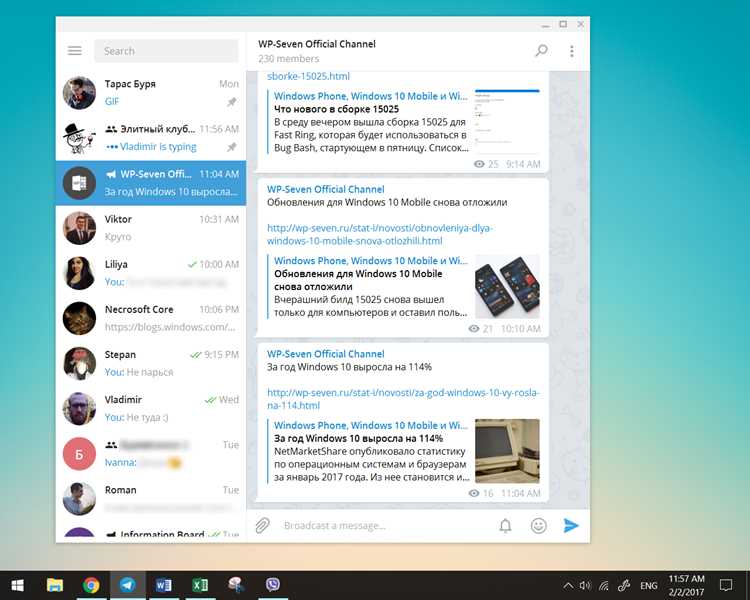750x600 pixels.
Task: Attach a file with paperclip icon
Action: click(x=262, y=525)
